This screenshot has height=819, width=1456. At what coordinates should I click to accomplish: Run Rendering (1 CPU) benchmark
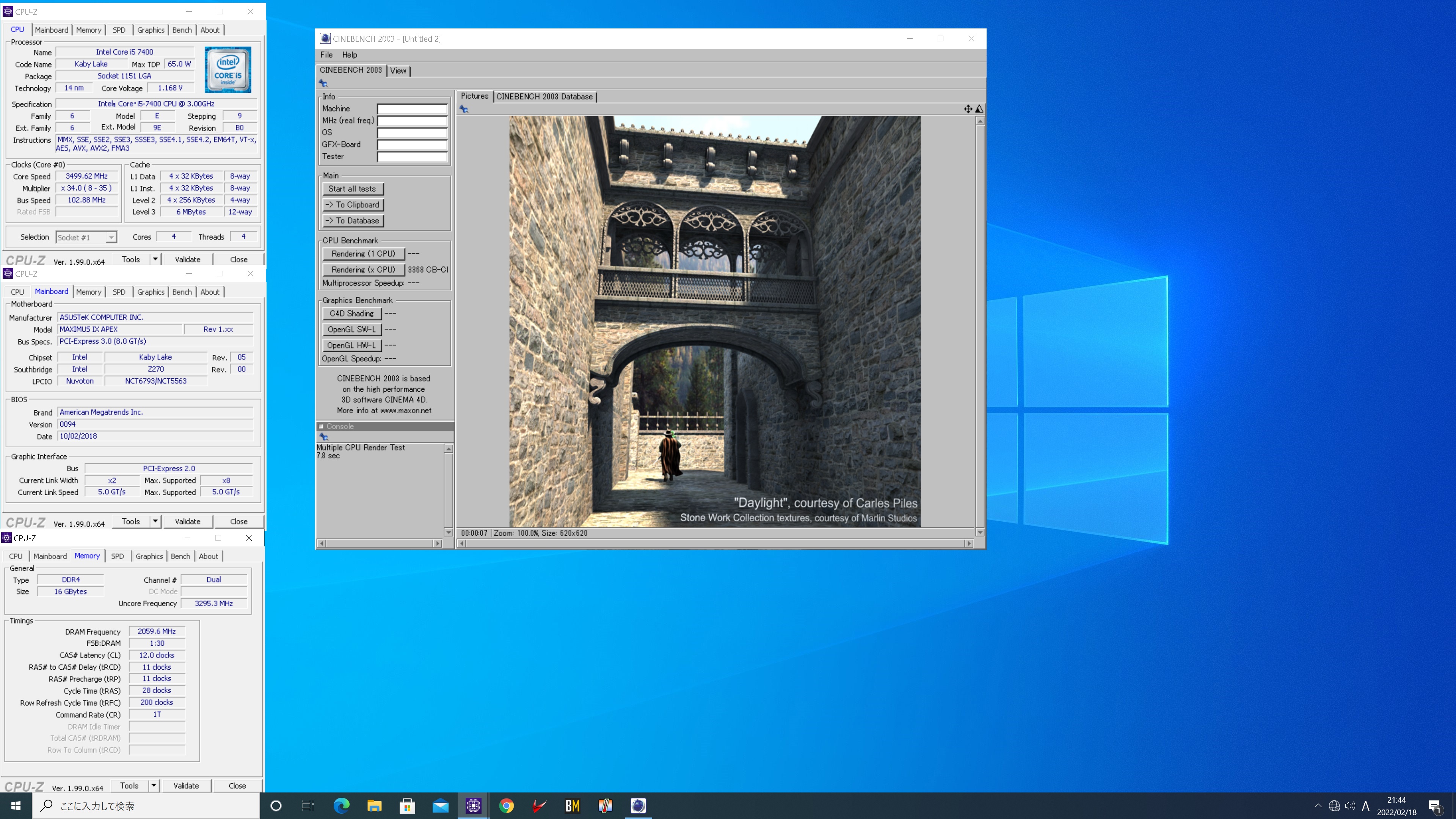click(x=364, y=254)
